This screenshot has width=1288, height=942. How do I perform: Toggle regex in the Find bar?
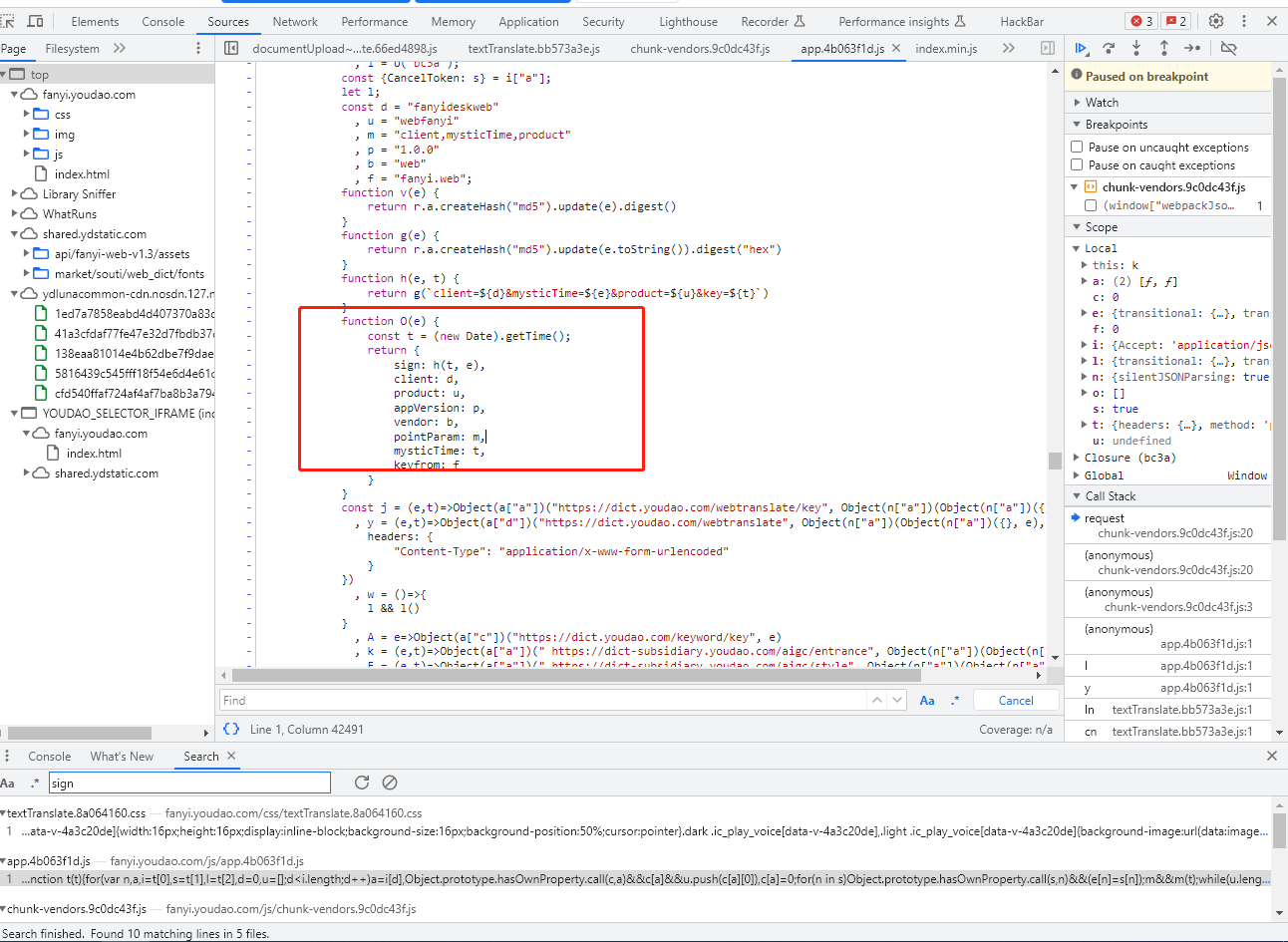[955, 700]
